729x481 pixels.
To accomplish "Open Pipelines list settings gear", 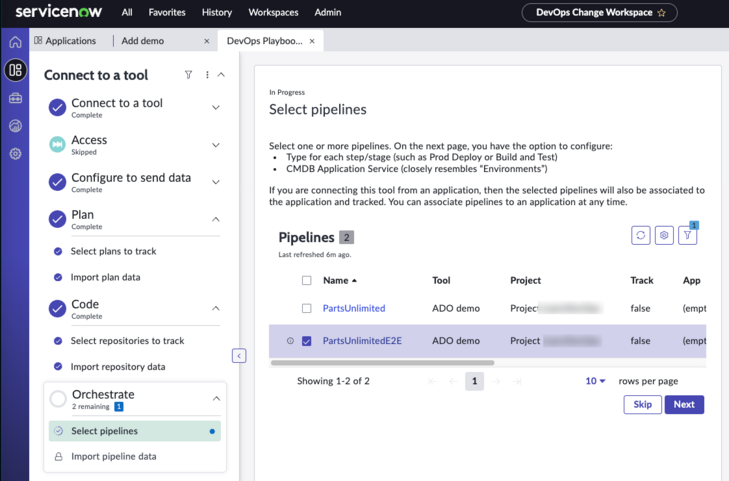I will tap(664, 236).
